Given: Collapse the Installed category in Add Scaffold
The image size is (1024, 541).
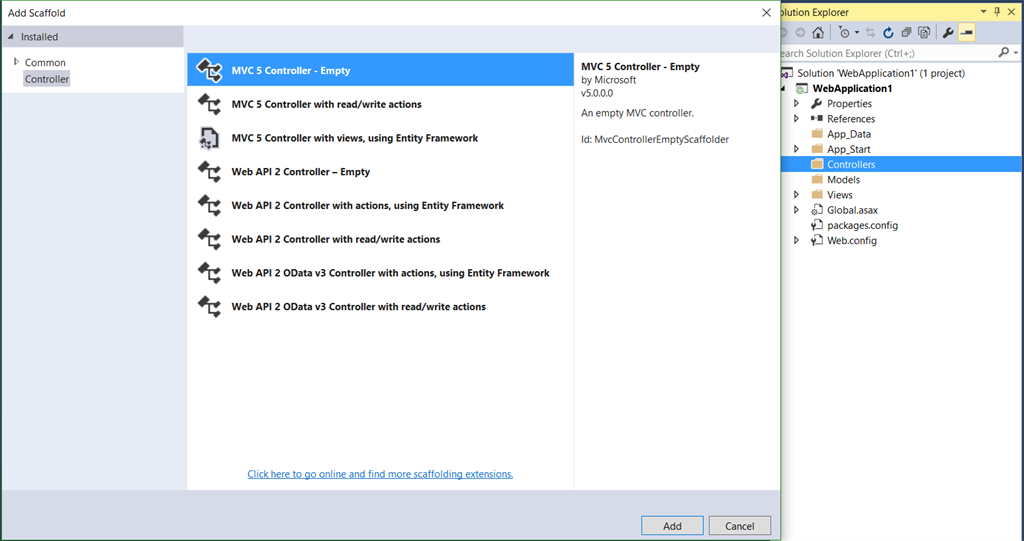Looking at the screenshot, I should pos(10,37).
